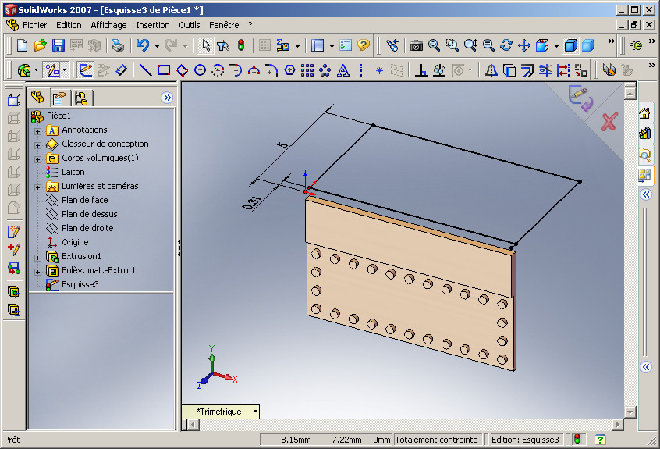
Task: Click the Pan view cross-arrows icon
Action: pyautogui.click(x=524, y=45)
